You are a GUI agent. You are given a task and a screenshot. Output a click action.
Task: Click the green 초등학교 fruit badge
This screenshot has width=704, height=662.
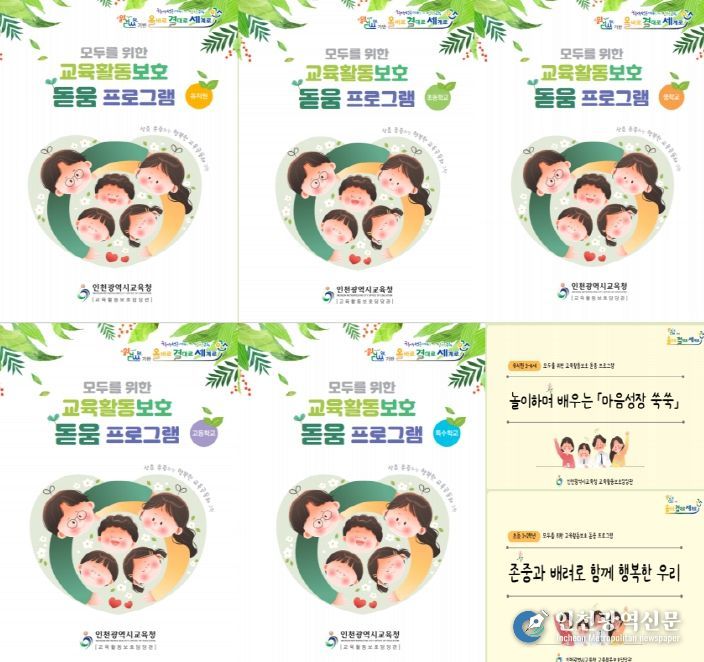click(x=439, y=95)
